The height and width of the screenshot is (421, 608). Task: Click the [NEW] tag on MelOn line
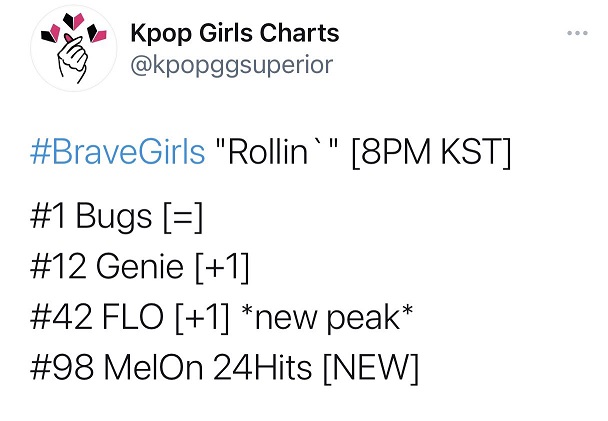coord(371,369)
